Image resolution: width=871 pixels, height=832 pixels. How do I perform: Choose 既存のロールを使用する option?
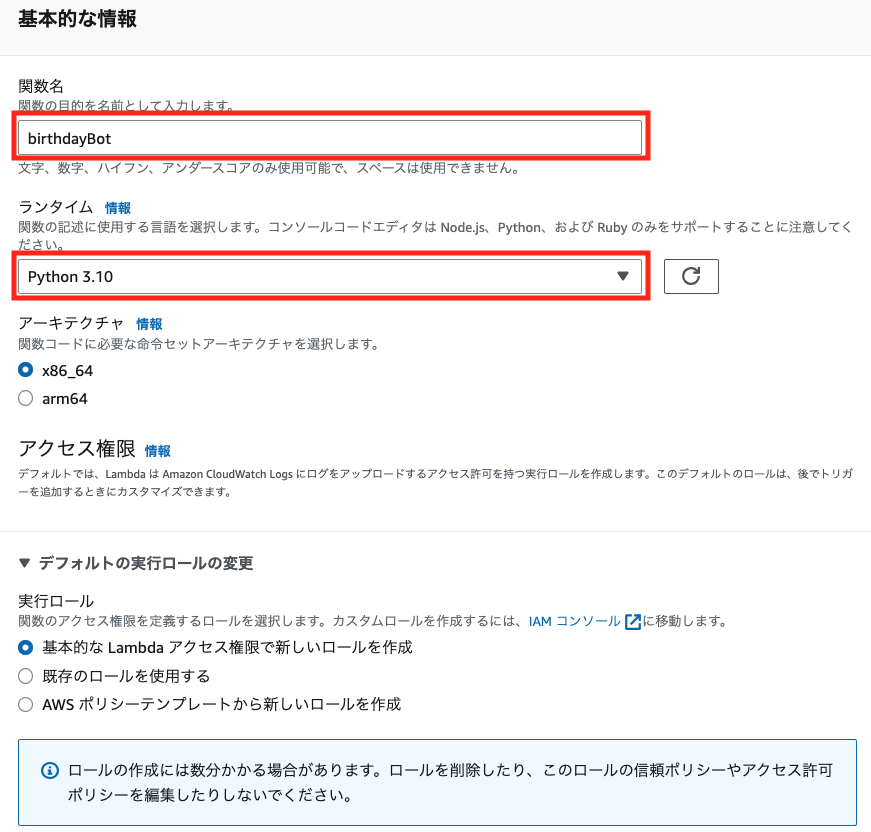[x=23, y=676]
